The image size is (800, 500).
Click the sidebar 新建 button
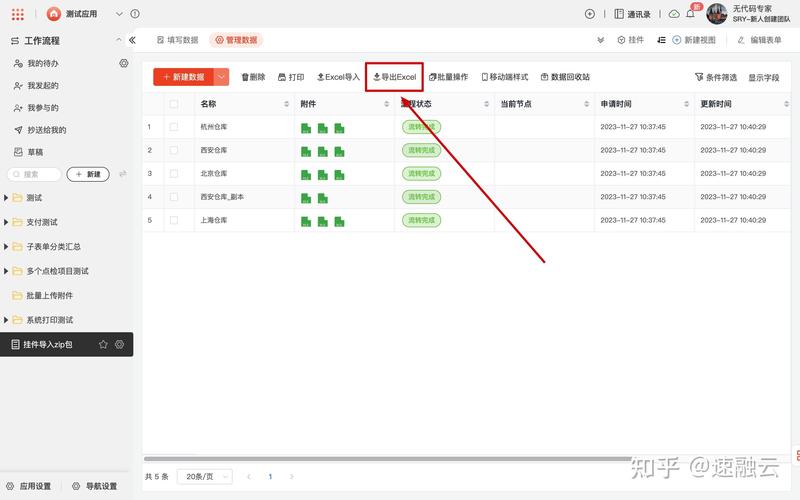coord(88,174)
